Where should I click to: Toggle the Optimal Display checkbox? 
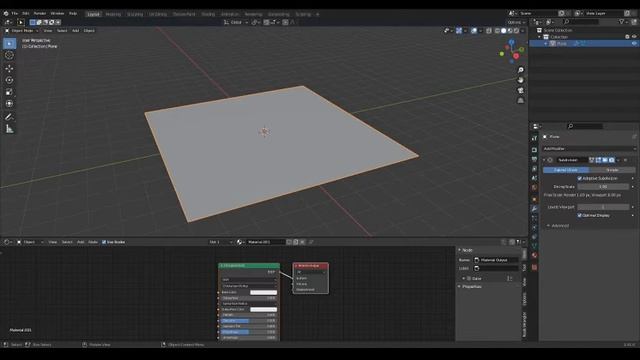tap(580, 215)
